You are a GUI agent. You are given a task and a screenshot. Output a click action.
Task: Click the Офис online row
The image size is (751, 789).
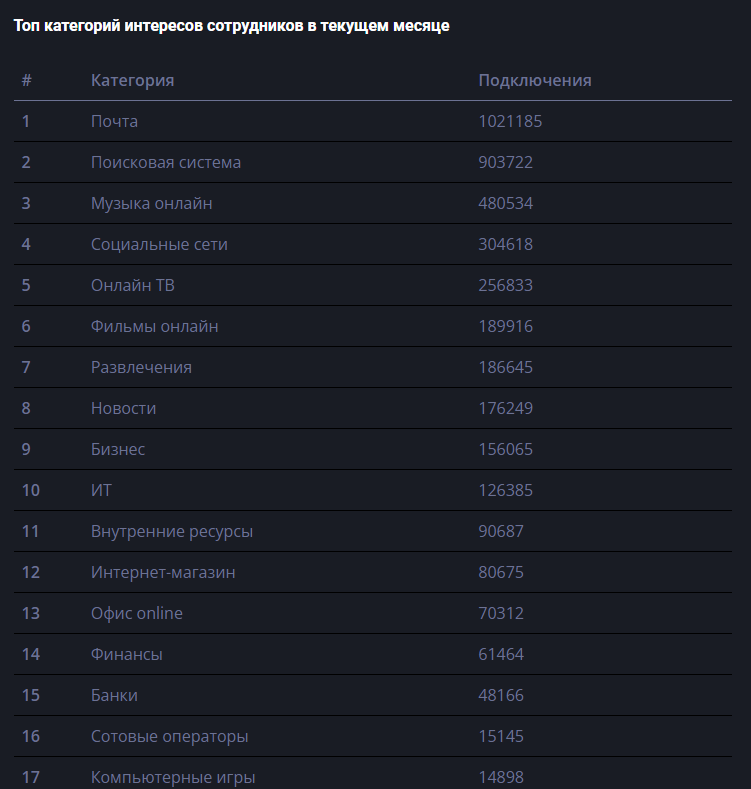[x=372, y=613]
